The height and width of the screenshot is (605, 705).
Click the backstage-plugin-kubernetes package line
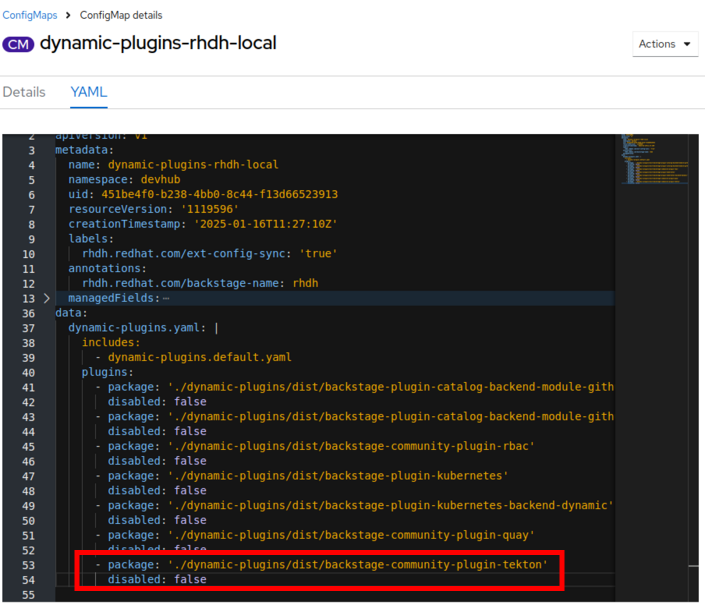click(302, 476)
